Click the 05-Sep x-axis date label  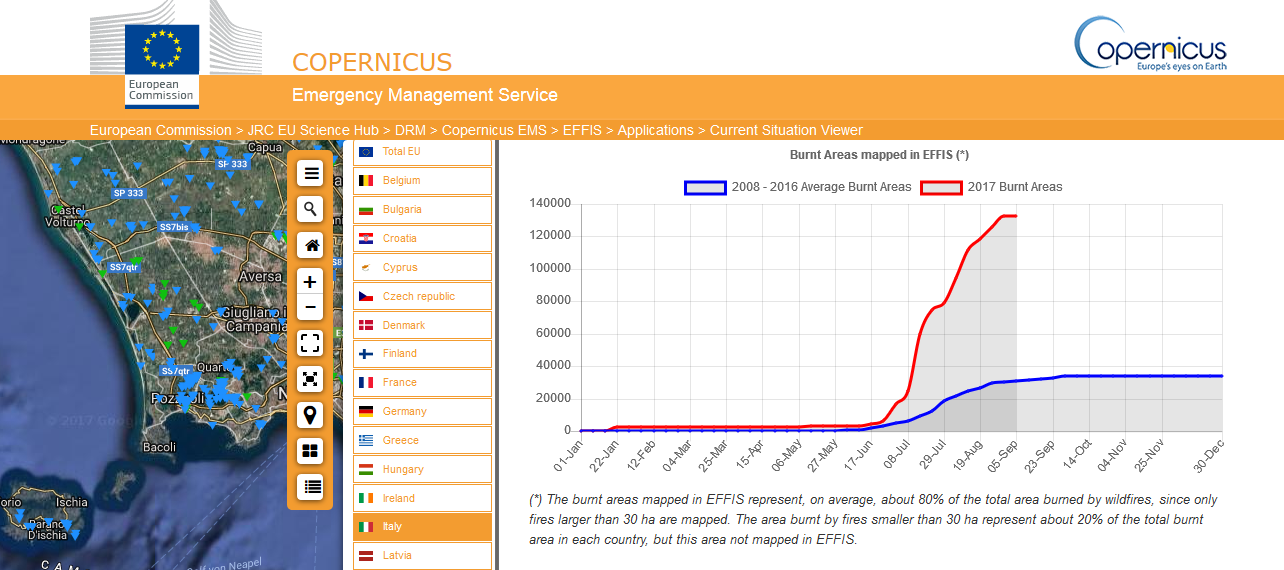(1001, 455)
